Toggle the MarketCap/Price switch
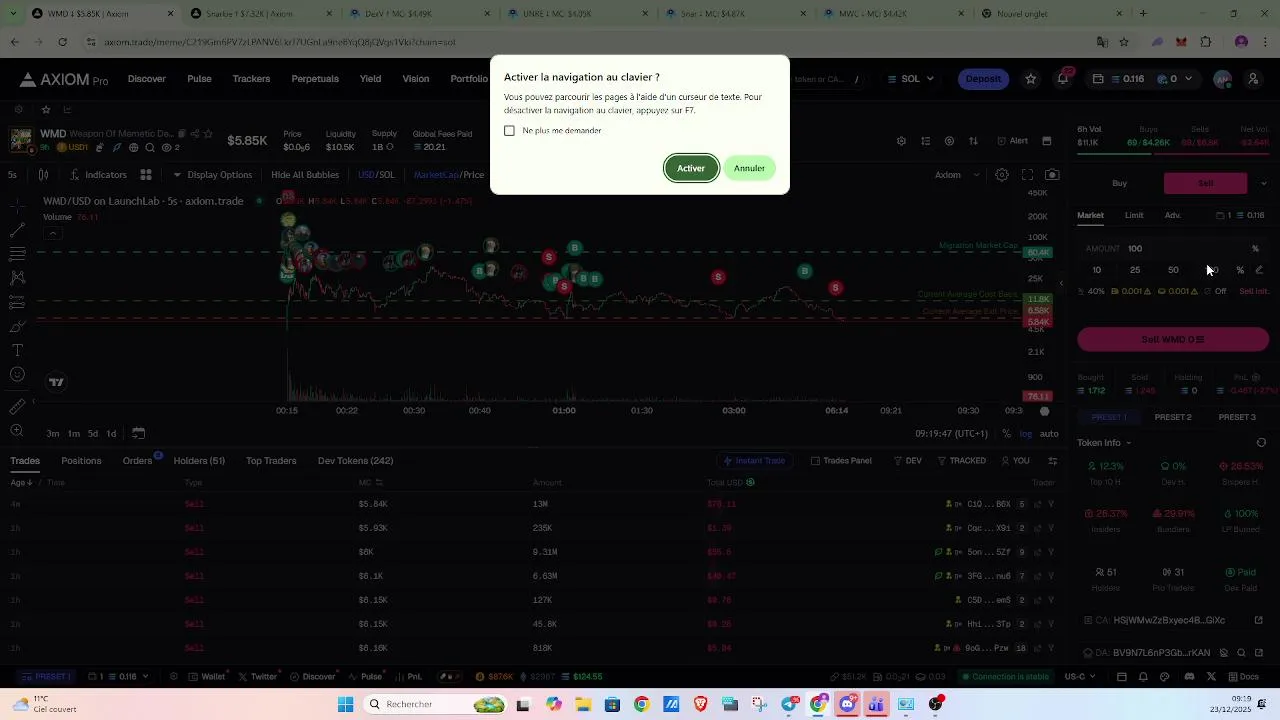 point(448,174)
